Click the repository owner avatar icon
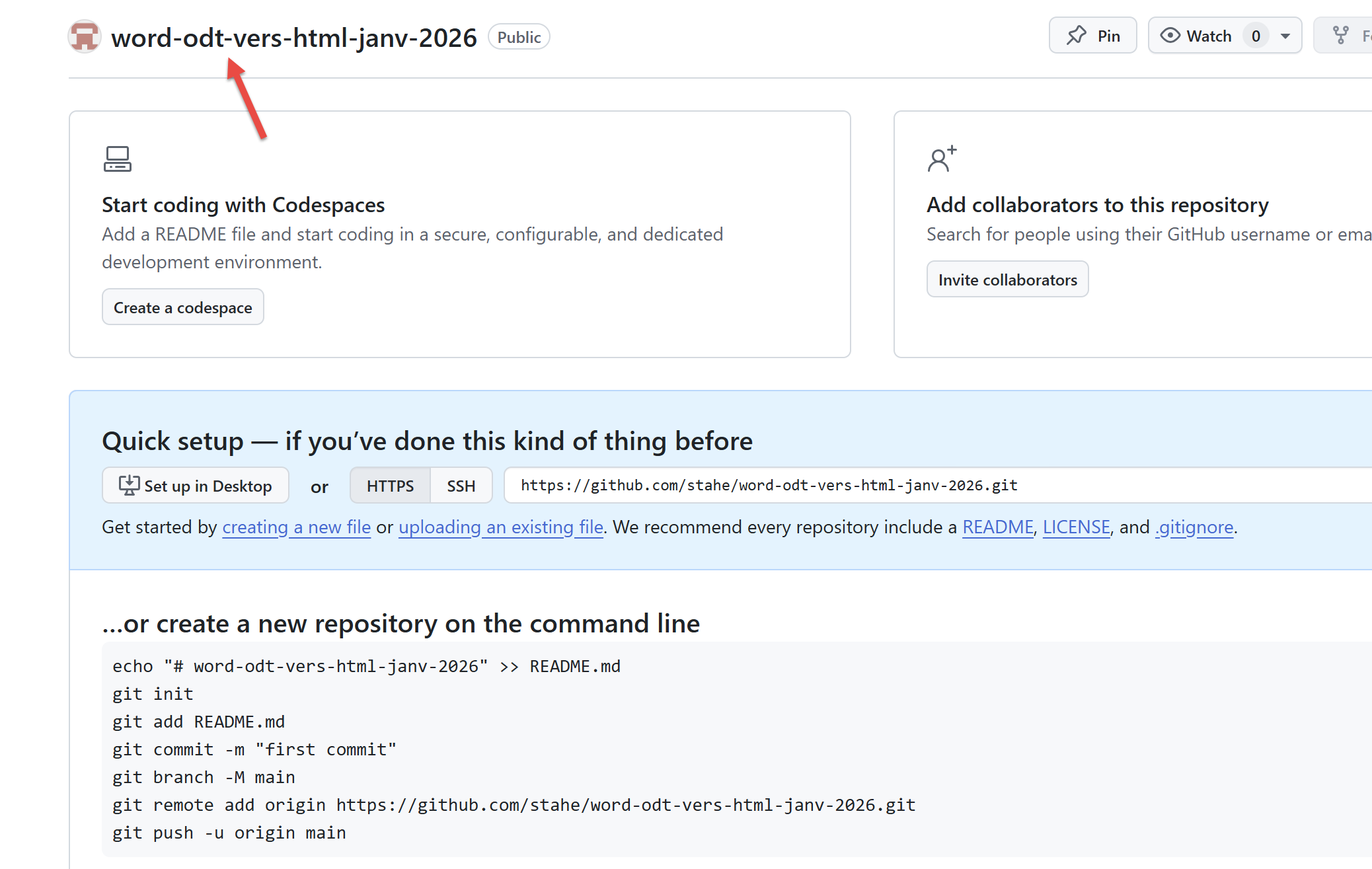Screen dimensions: 1372x869 click(x=85, y=37)
